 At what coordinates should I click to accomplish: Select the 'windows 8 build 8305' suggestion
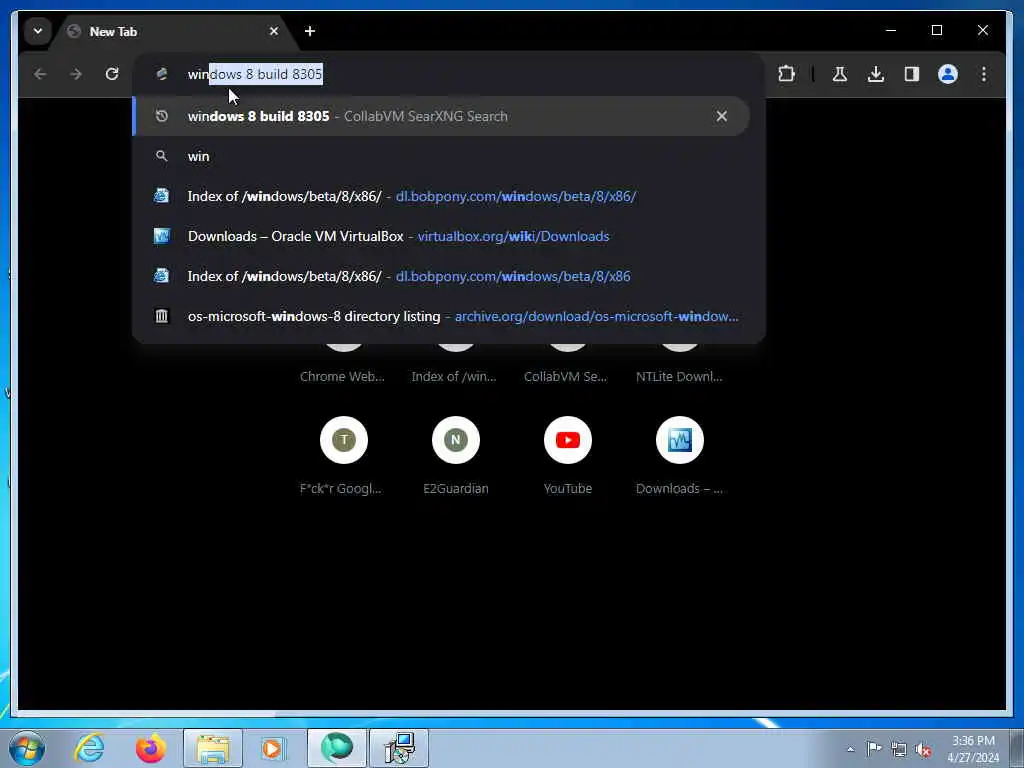[x=441, y=116]
